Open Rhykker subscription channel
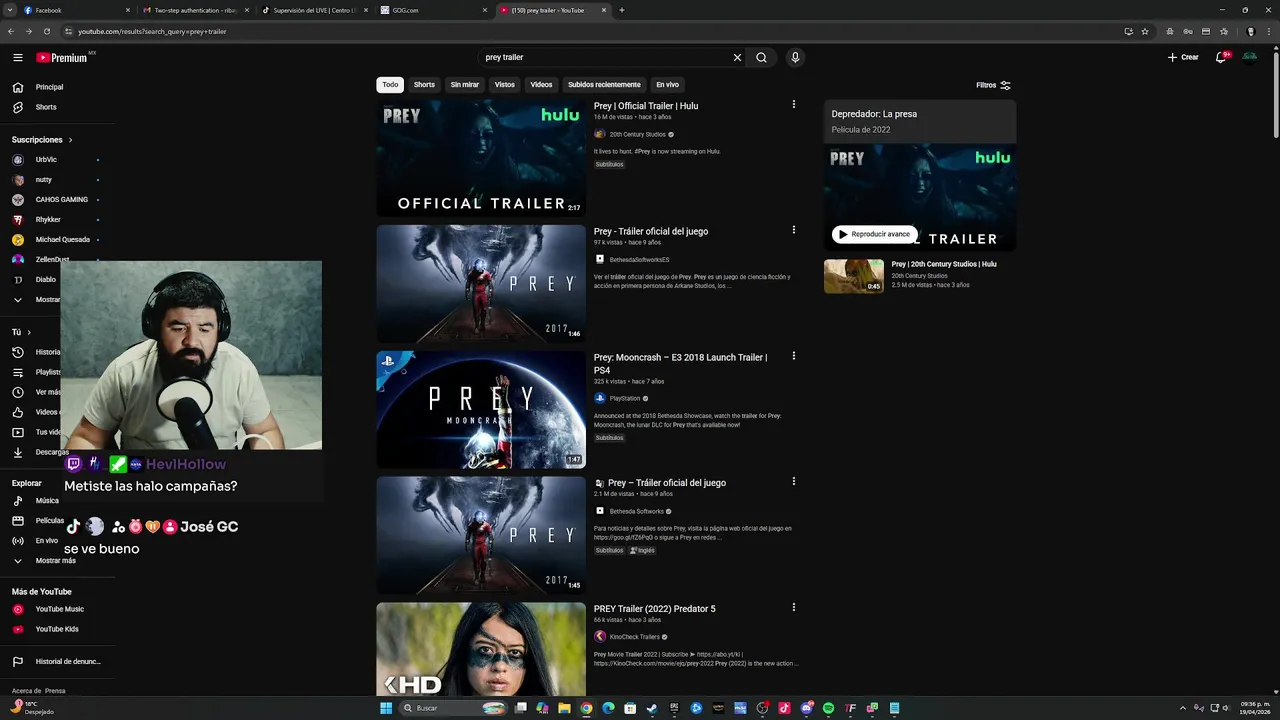This screenshot has width=1280, height=720. [48, 220]
